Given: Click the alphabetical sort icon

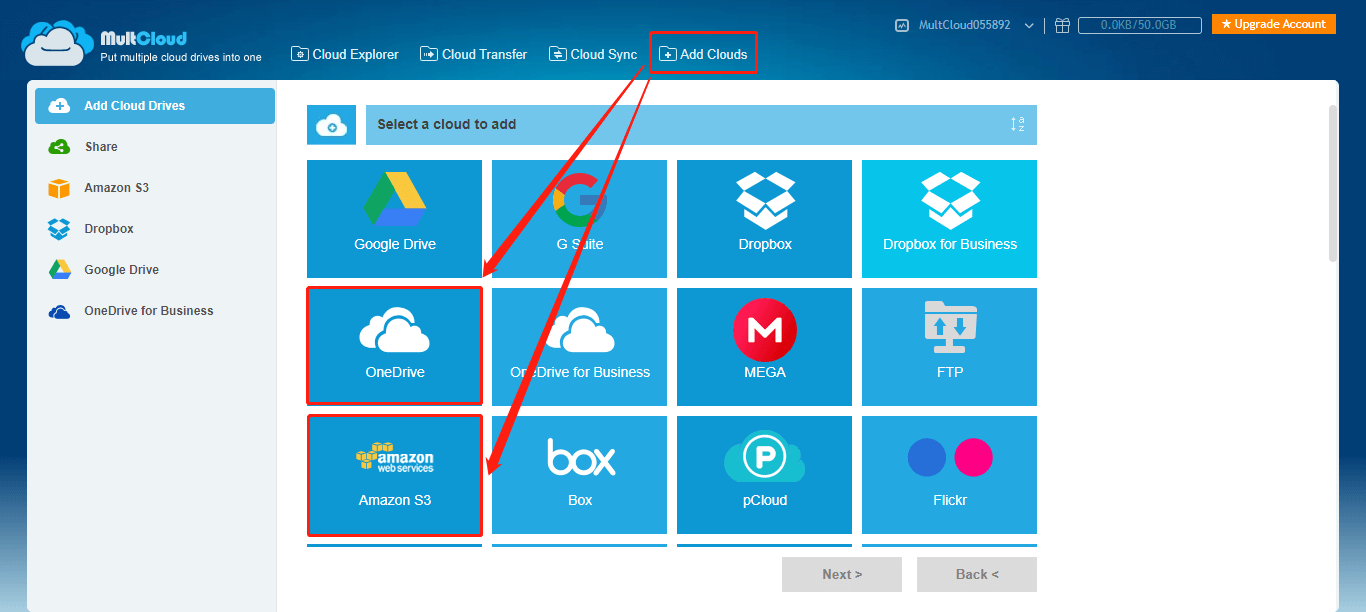Looking at the screenshot, I should click(x=1019, y=124).
